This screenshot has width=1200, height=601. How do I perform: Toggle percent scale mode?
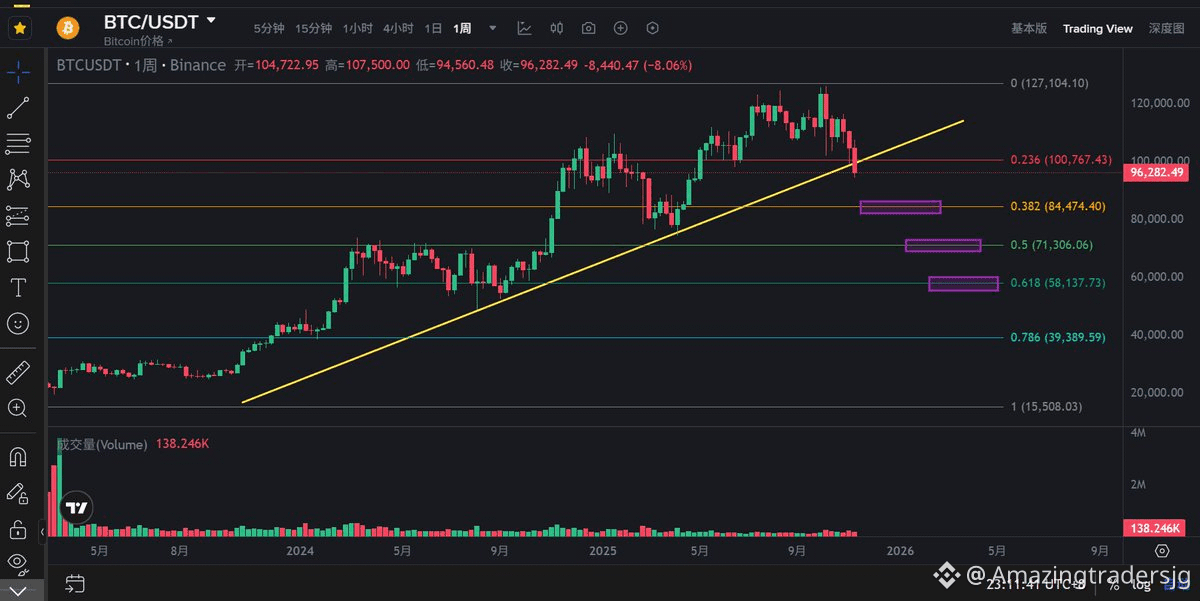click(x=1113, y=583)
